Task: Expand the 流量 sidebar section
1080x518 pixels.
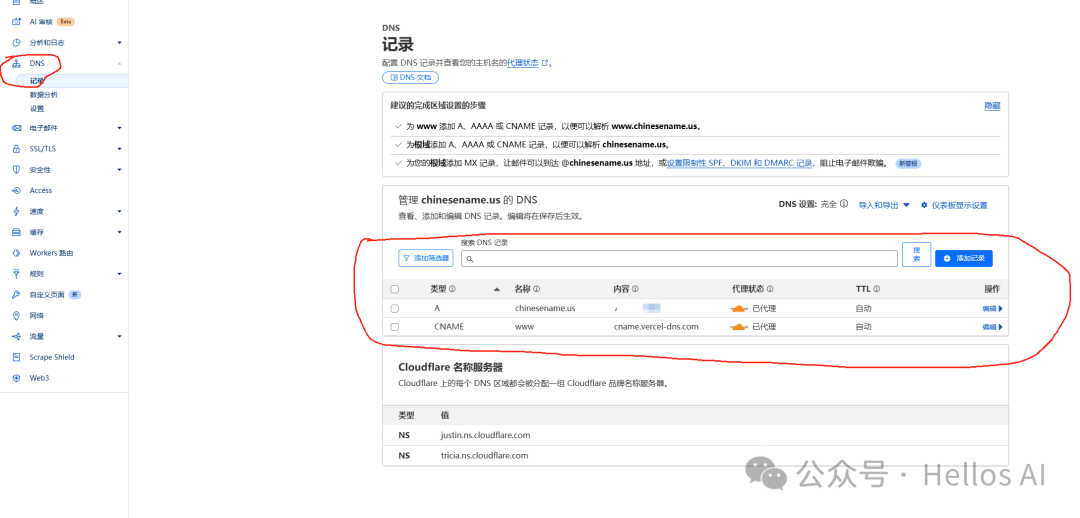Action: (x=119, y=336)
